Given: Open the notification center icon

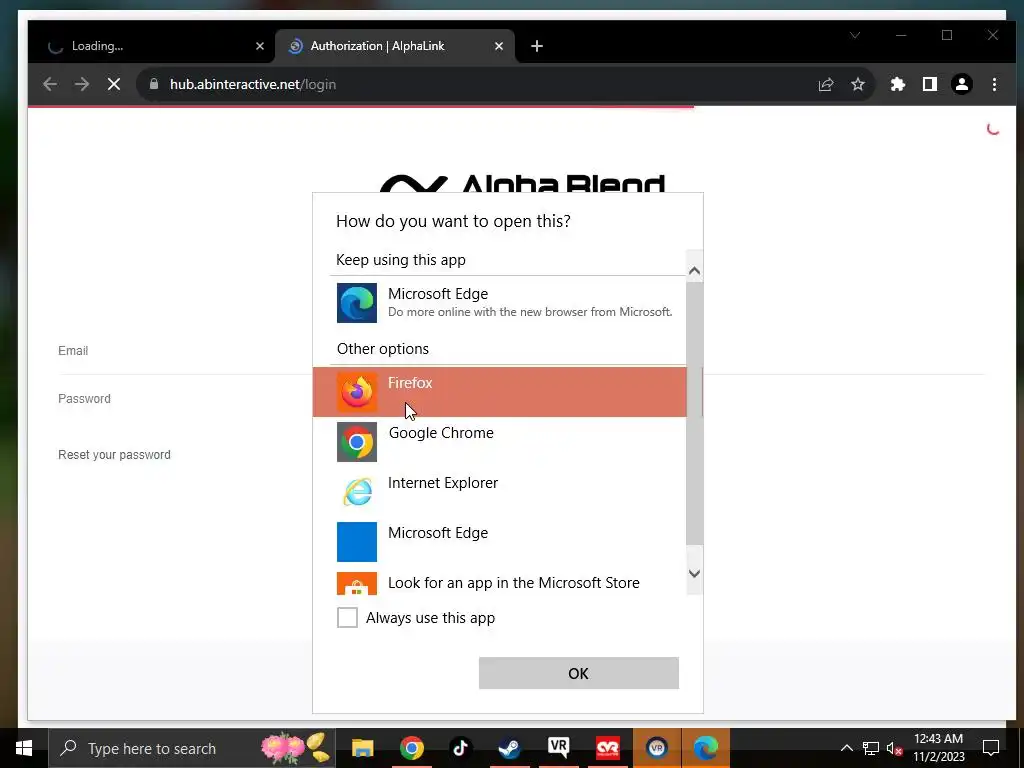Looking at the screenshot, I should click(x=991, y=748).
